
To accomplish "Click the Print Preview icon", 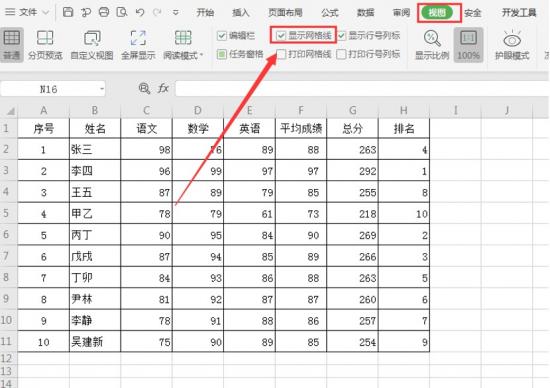I will [x=122, y=12].
